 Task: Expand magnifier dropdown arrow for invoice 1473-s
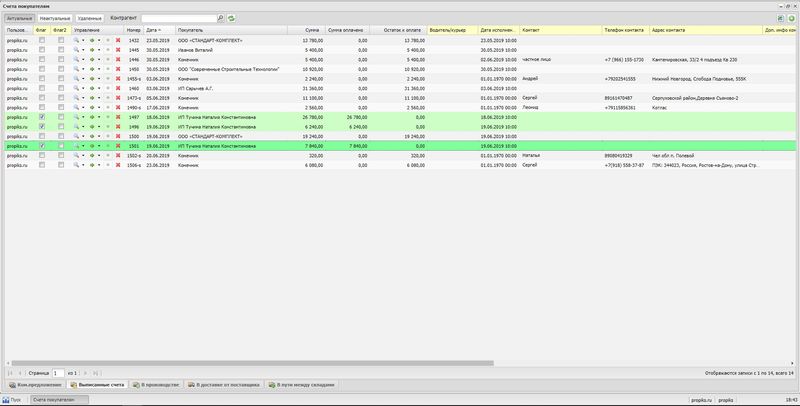pyautogui.click(x=83, y=98)
